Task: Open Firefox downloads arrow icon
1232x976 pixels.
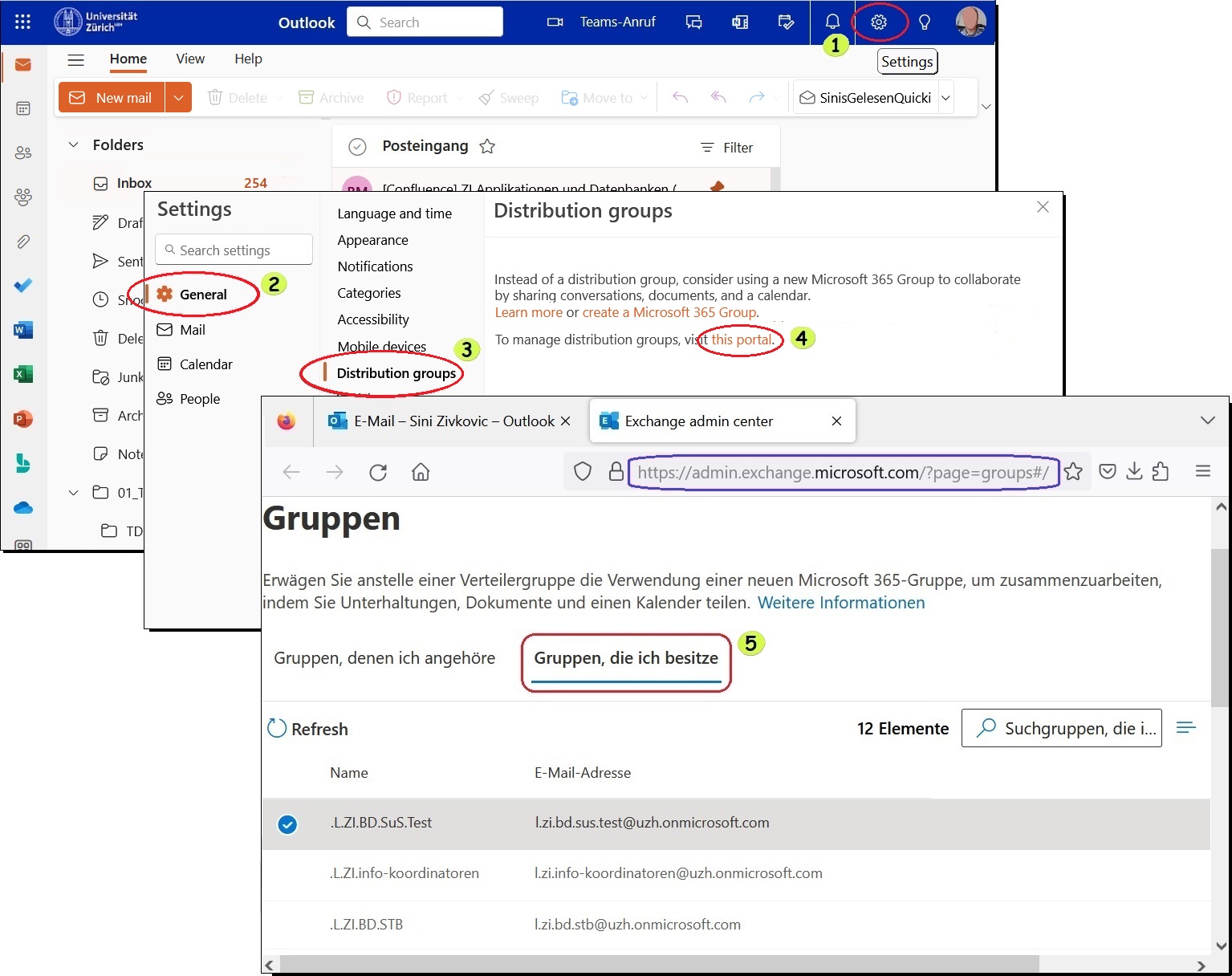Action: click(1134, 472)
